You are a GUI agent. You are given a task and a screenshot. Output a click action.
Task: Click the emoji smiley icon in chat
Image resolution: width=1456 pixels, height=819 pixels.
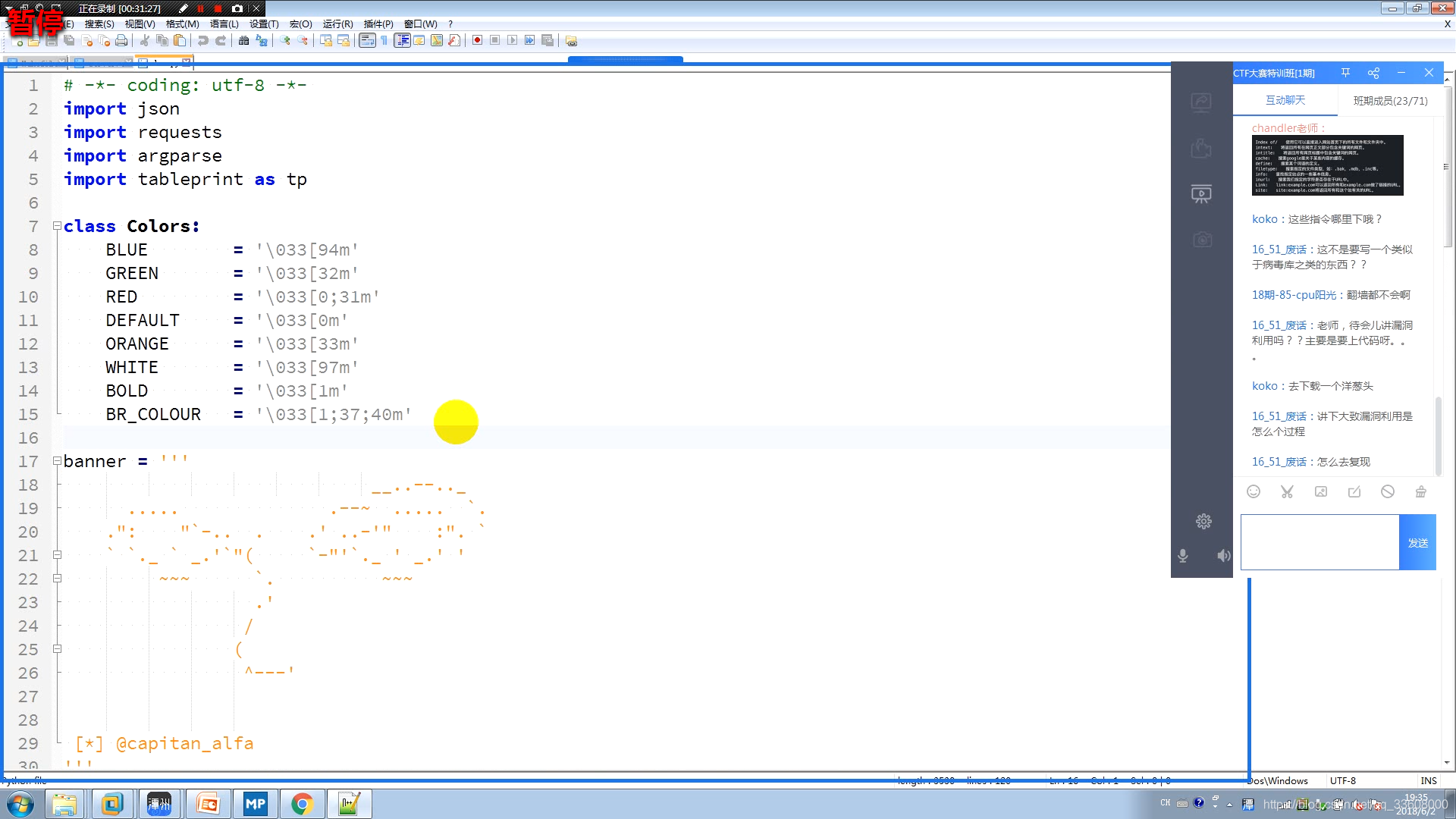pyautogui.click(x=1254, y=491)
